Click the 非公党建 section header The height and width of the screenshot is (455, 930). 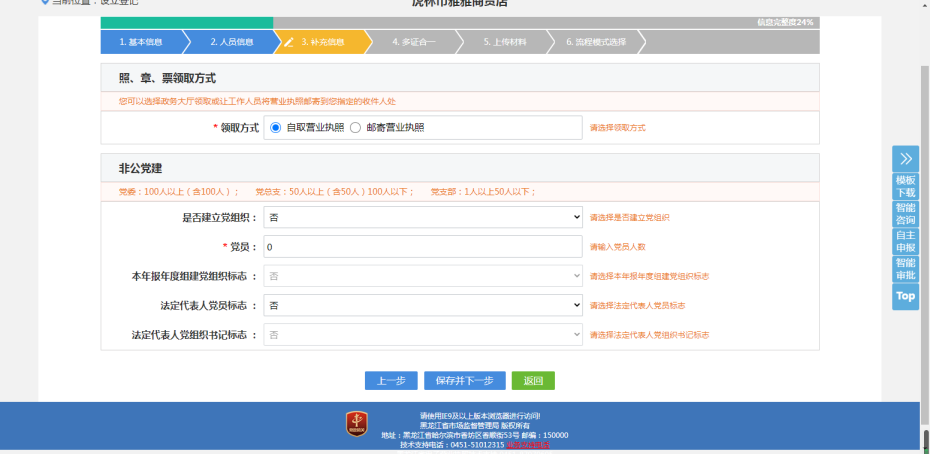(x=460, y=168)
